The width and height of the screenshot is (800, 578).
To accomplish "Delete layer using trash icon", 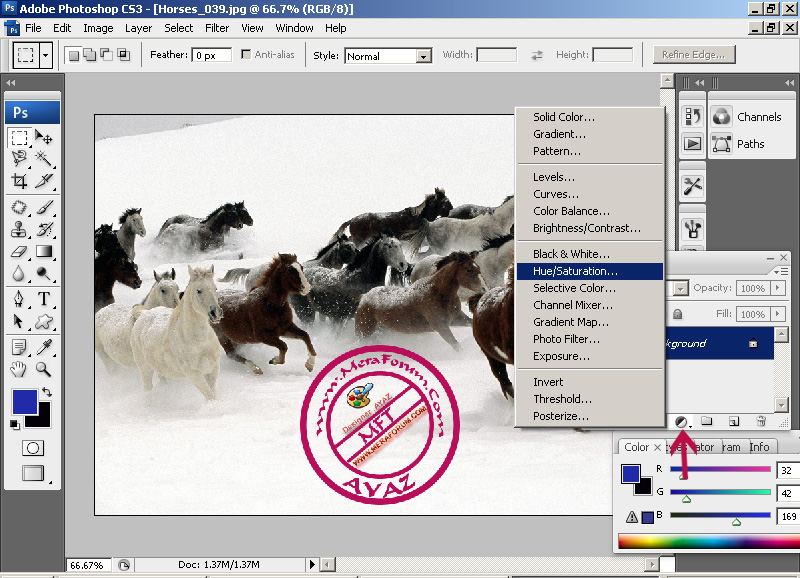I will click(760, 422).
